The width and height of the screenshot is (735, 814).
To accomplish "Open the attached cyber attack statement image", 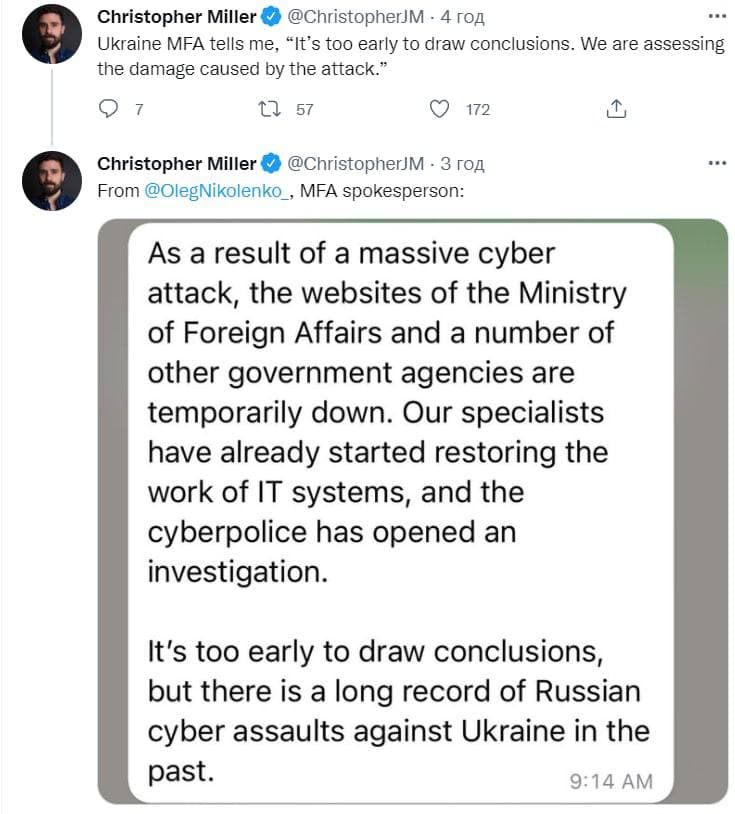I will point(412,510).
